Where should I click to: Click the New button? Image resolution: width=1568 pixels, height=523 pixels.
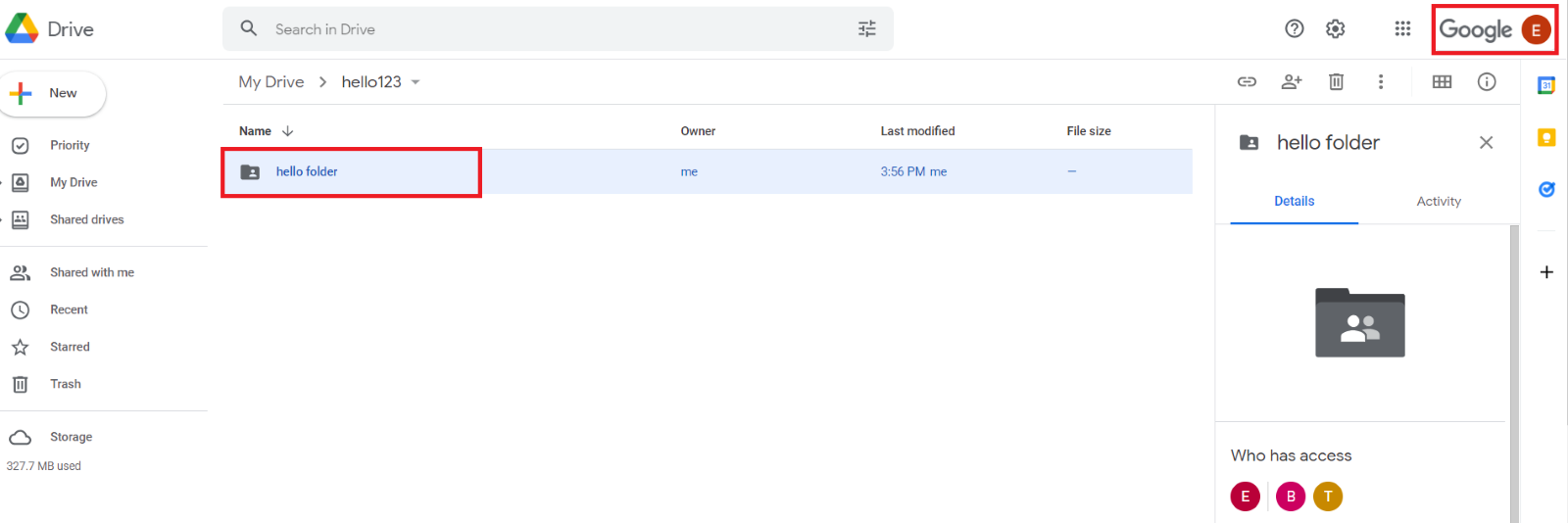point(53,94)
